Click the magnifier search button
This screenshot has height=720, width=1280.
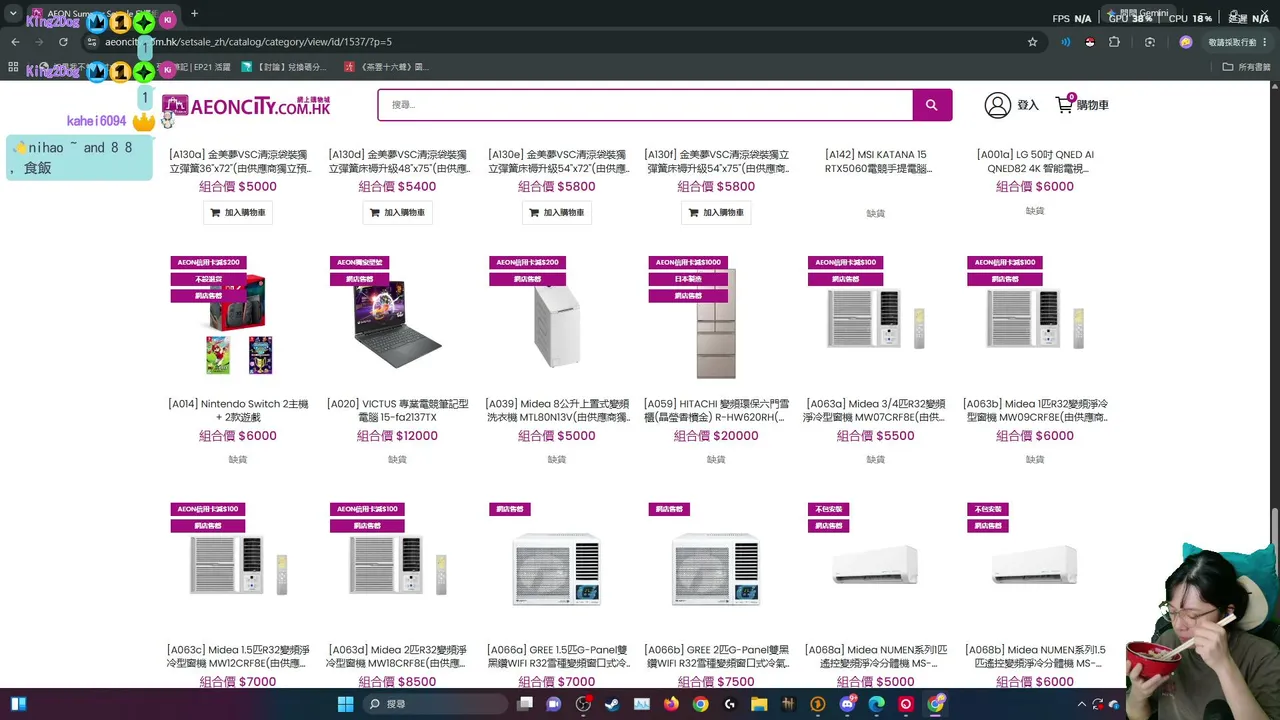(x=932, y=105)
